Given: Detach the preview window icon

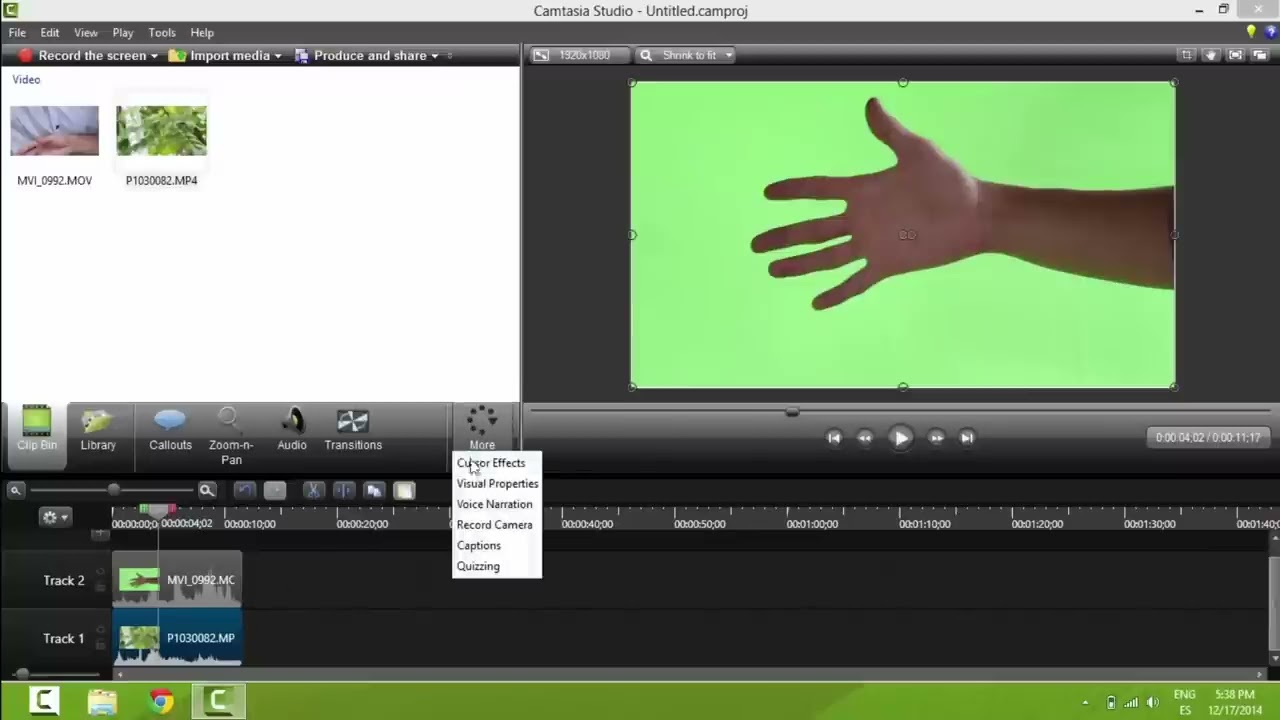Looking at the screenshot, I should 1259,55.
